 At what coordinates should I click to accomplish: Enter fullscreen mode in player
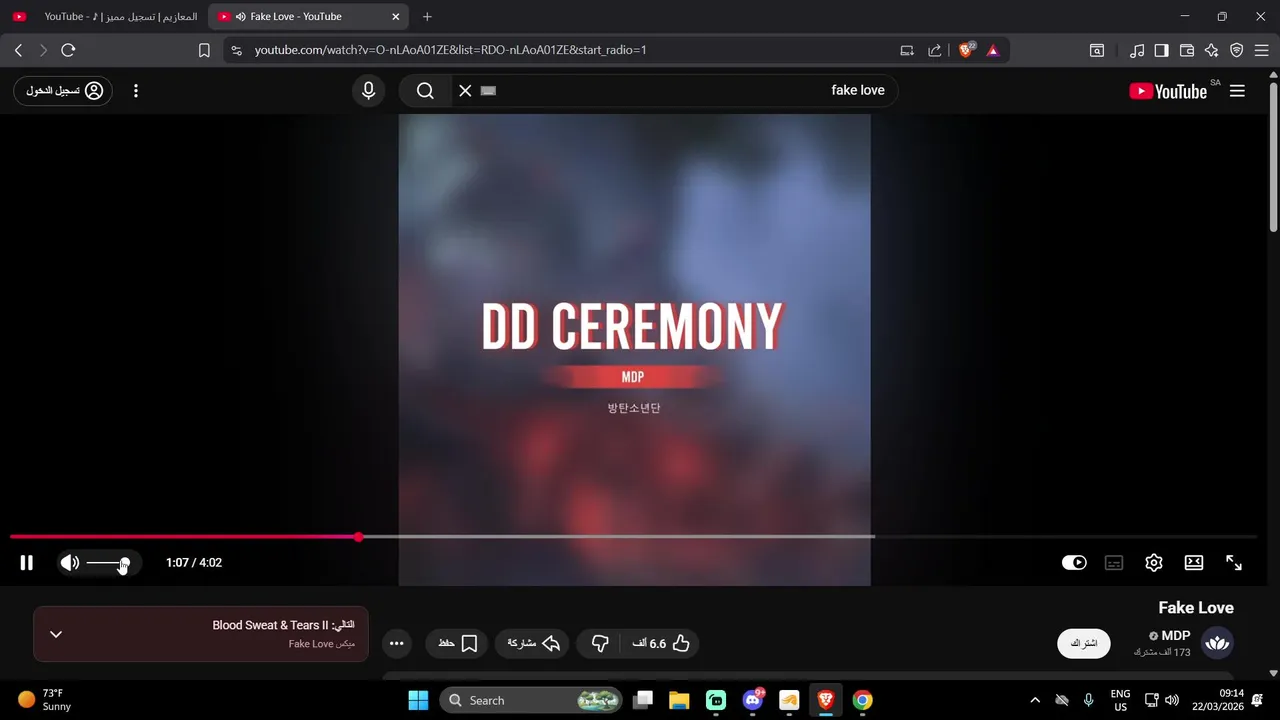coord(1234,563)
